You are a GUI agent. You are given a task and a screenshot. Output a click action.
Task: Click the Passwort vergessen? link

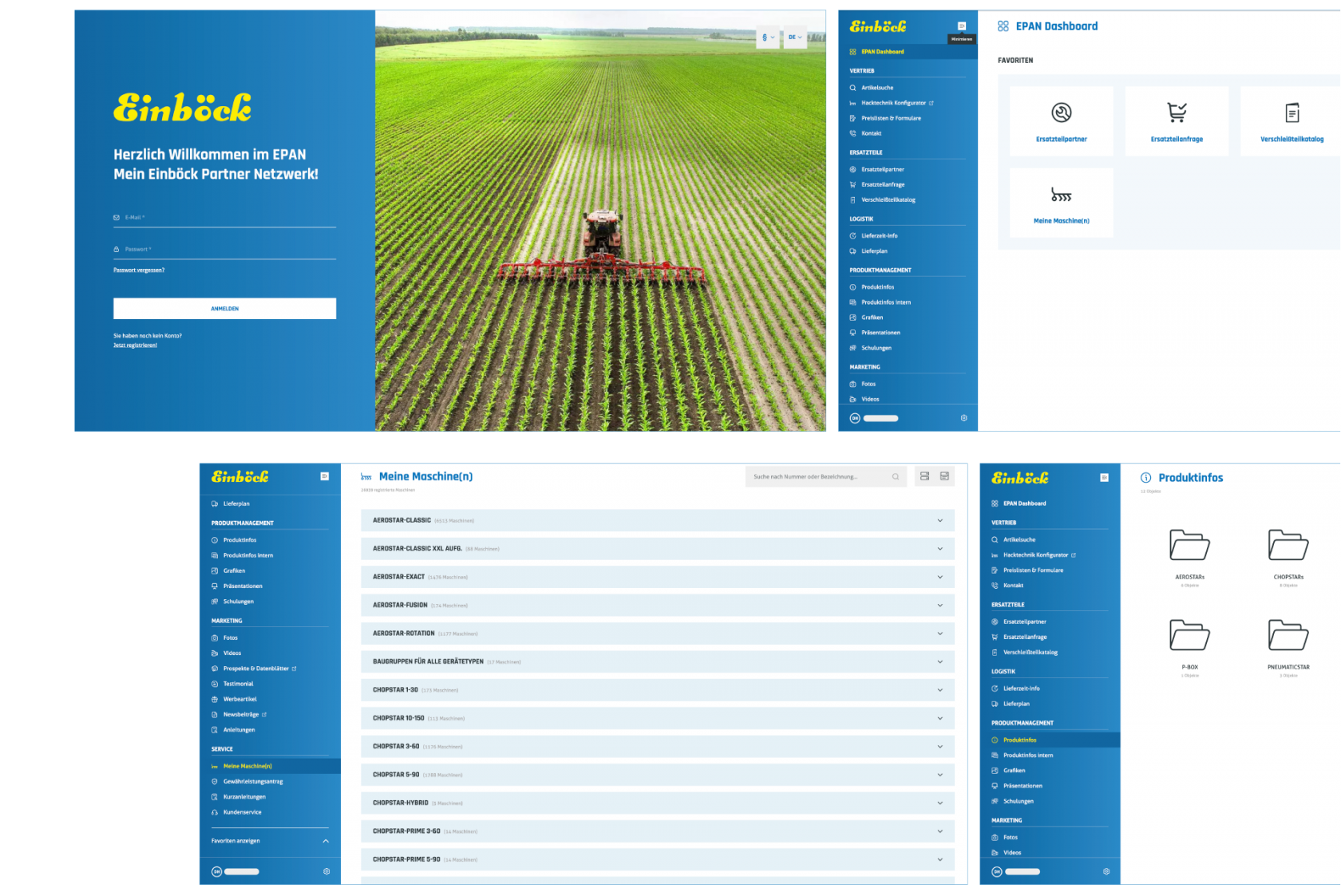pyautogui.click(x=139, y=270)
